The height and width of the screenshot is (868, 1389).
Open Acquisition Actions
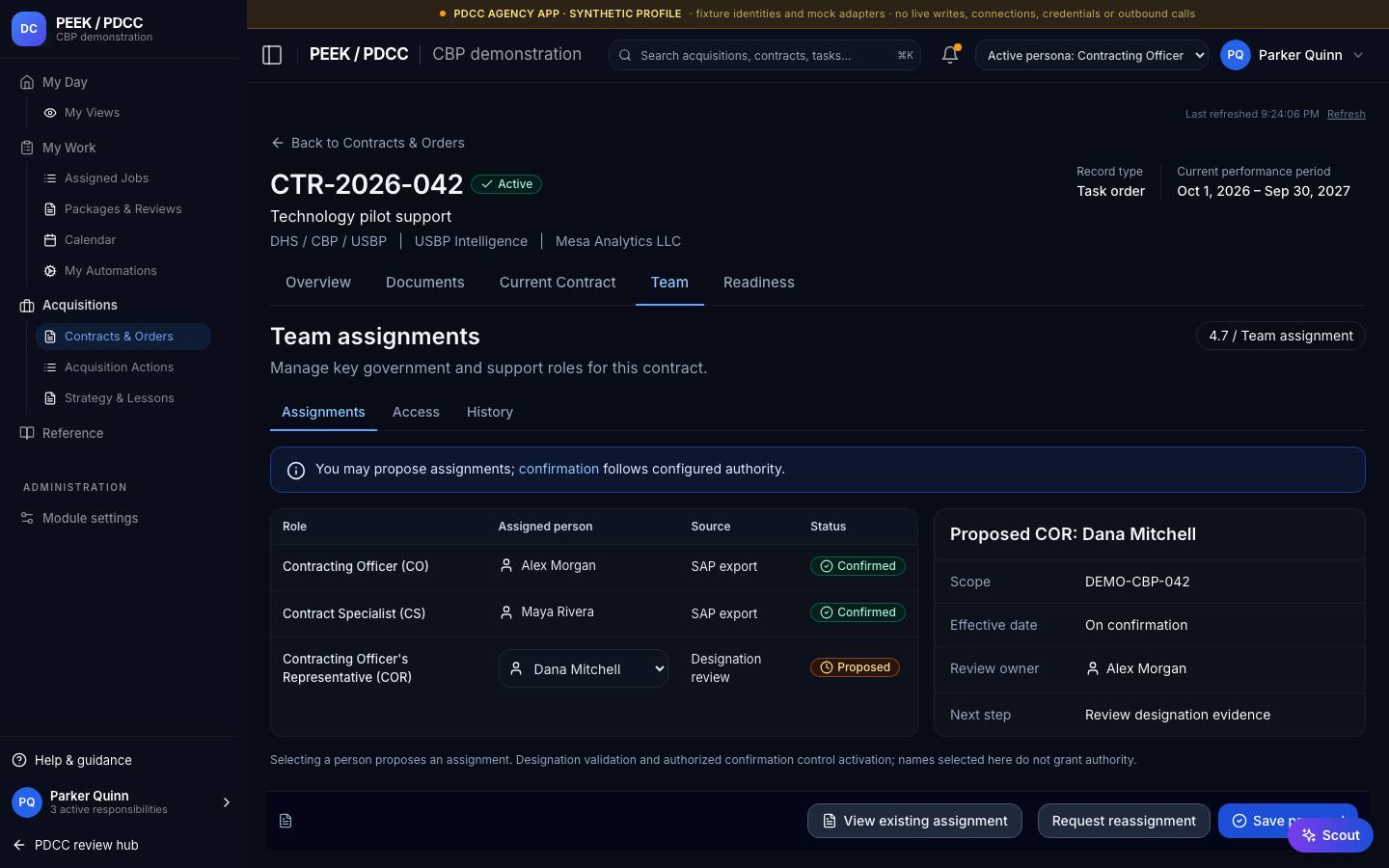click(x=119, y=367)
